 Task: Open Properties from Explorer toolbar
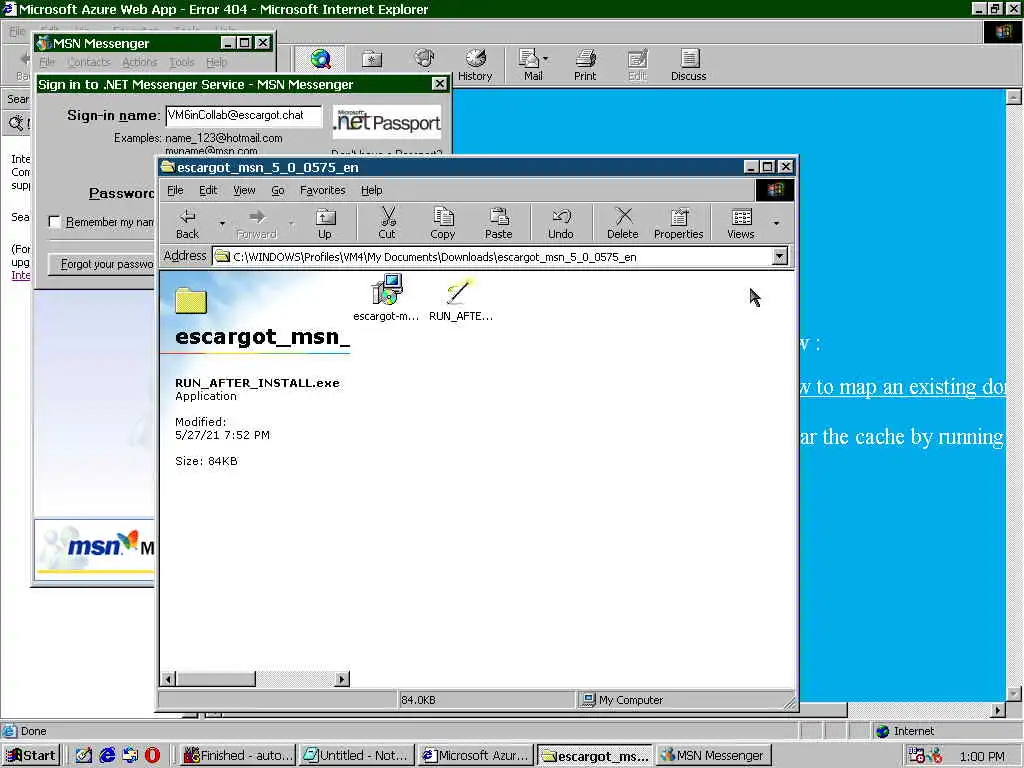679,223
